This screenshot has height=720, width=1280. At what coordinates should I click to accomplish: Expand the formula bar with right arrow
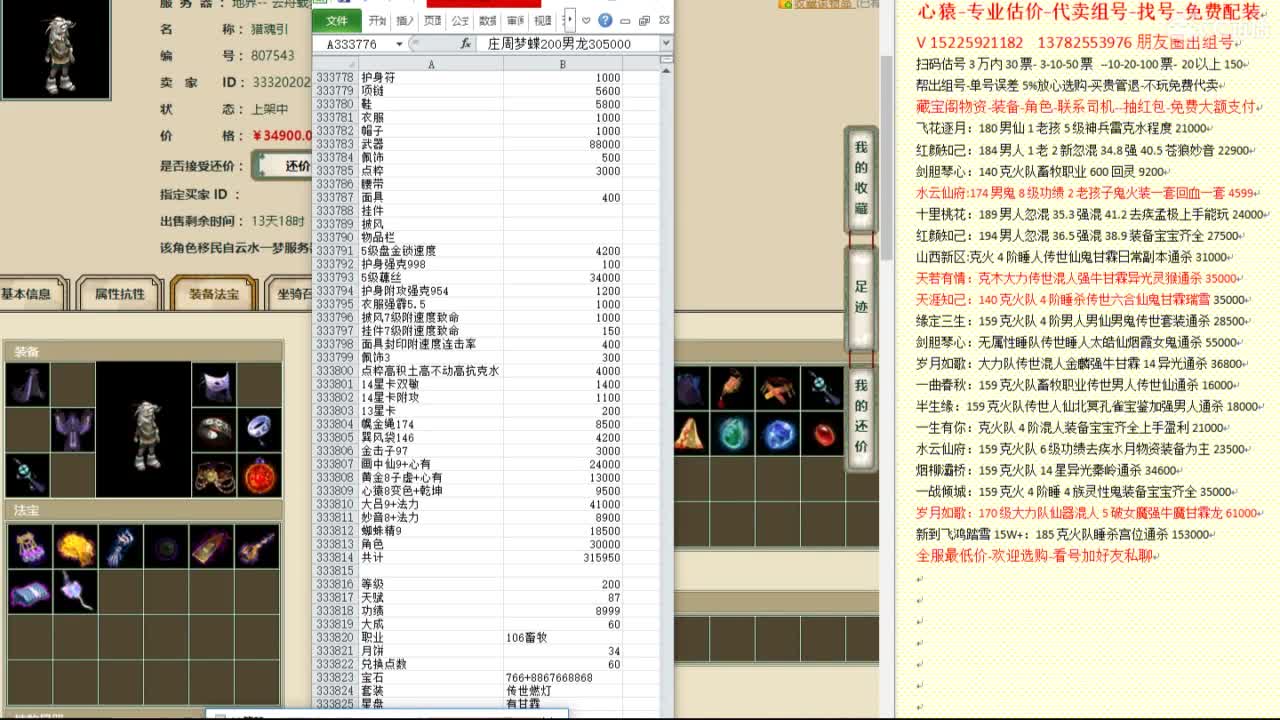[x=666, y=45]
